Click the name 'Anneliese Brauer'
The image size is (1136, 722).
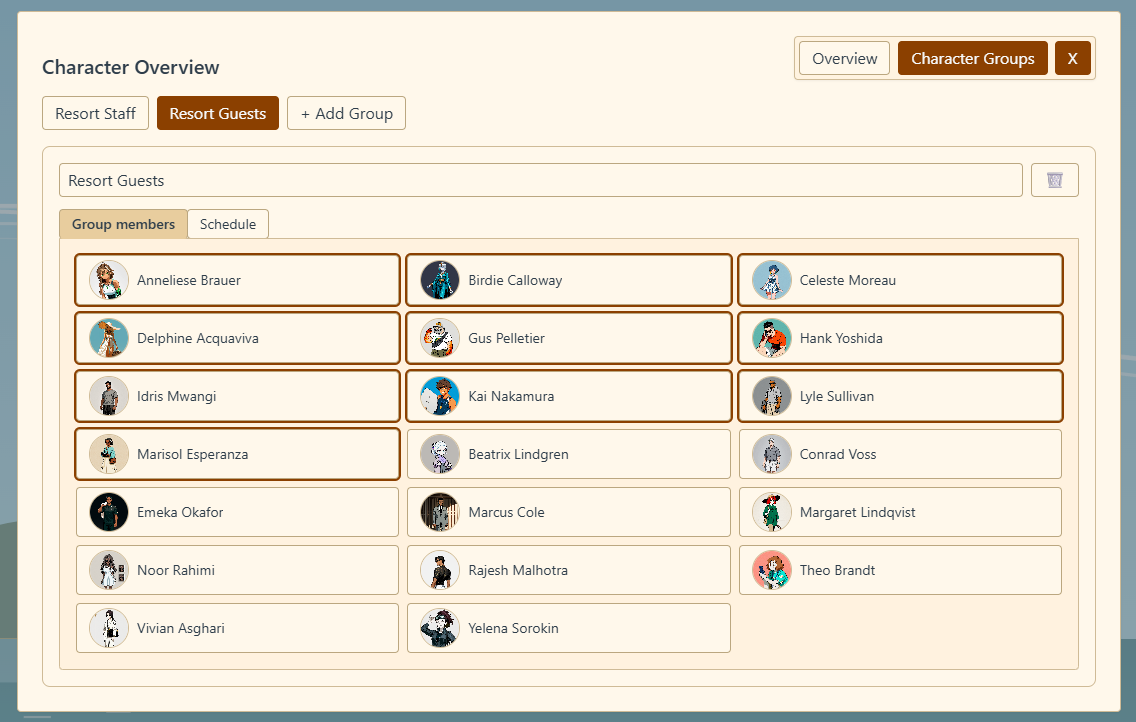click(188, 280)
